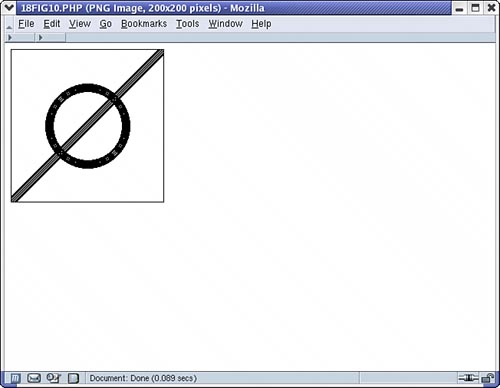
Task: Launch the Composer icon in status bar
Action: (53, 378)
